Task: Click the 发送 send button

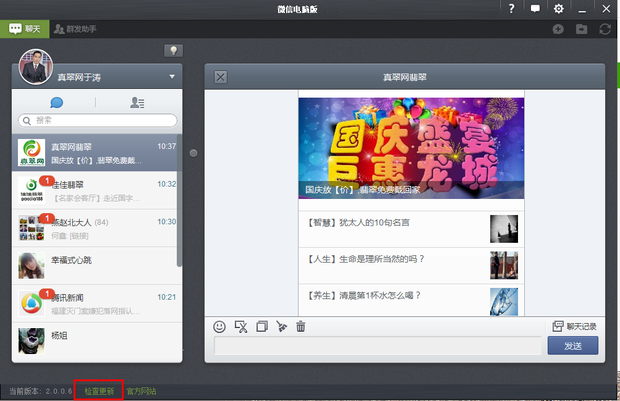Action: [x=573, y=346]
